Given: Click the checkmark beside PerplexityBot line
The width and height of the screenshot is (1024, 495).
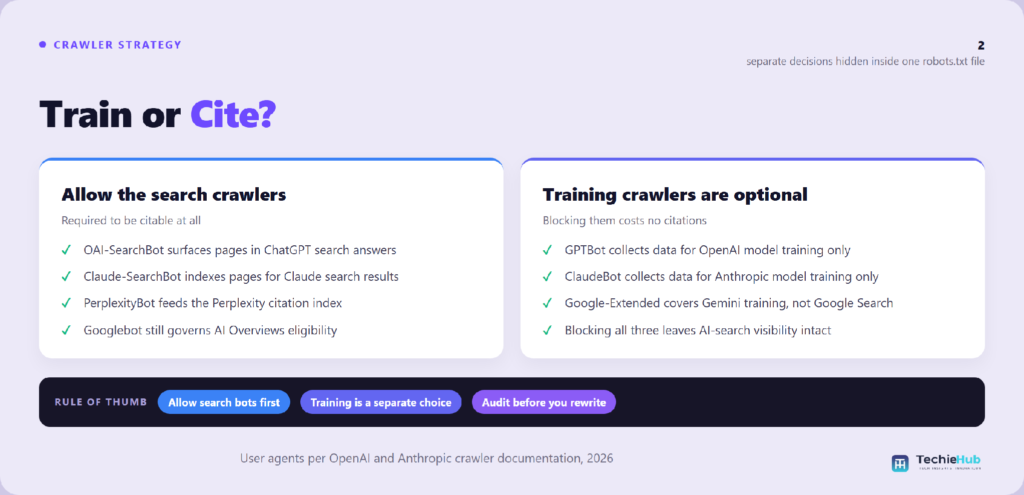Looking at the screenshot, I should click(x=66, y=304).
